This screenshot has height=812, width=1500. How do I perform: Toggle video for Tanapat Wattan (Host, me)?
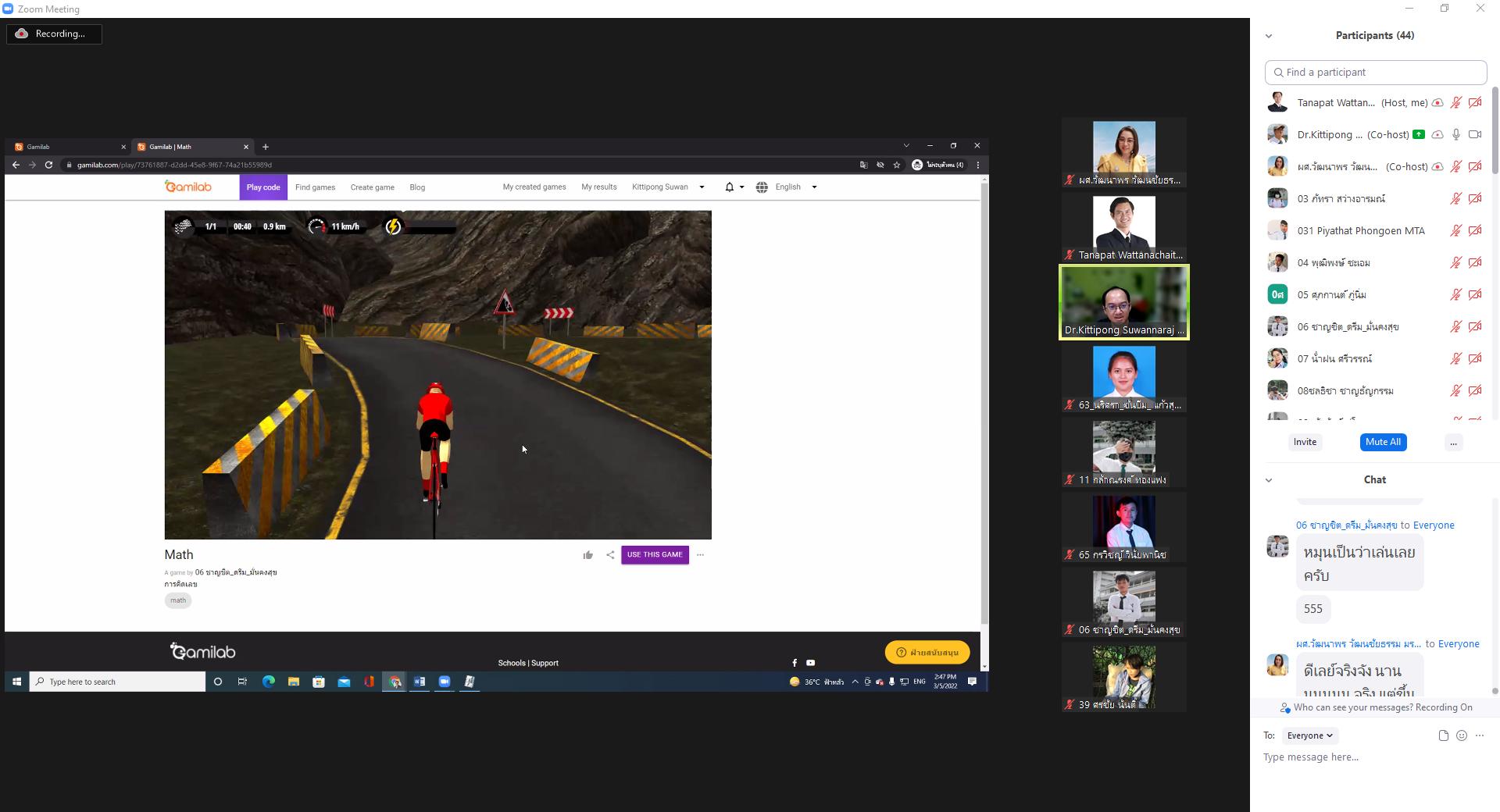point(1475,102)
